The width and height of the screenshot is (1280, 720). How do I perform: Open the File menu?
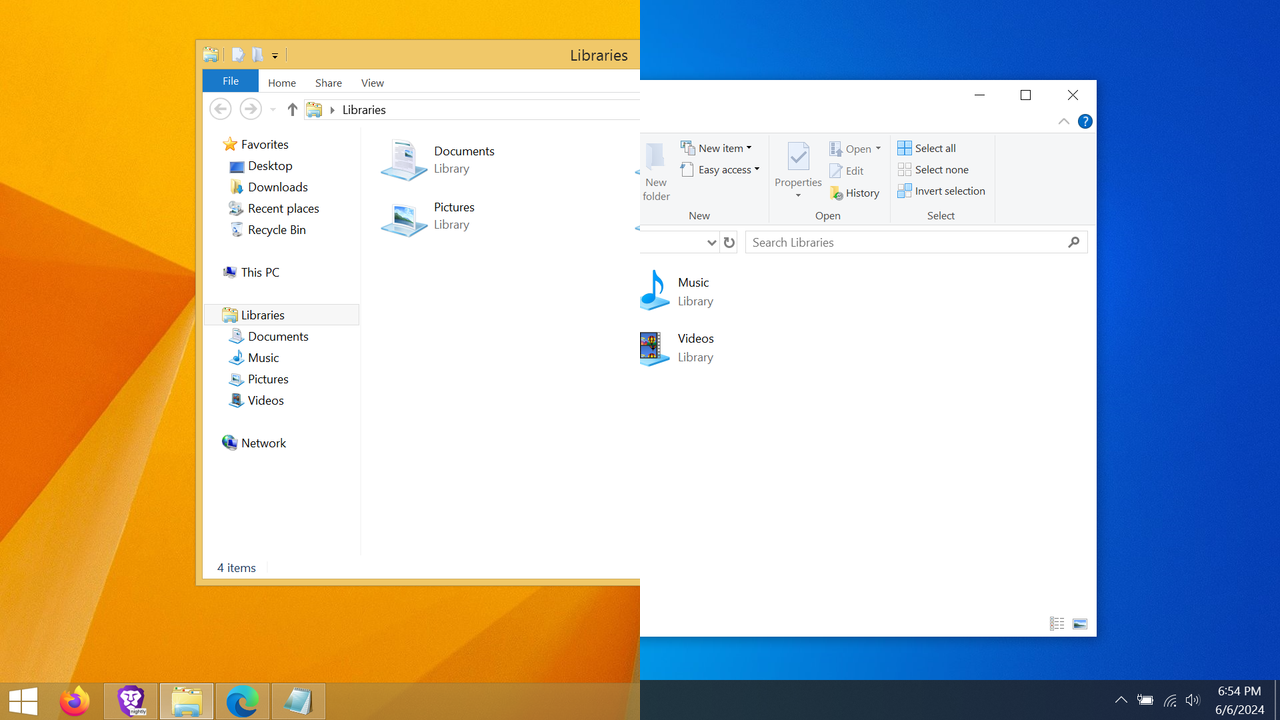coord(230,81)
